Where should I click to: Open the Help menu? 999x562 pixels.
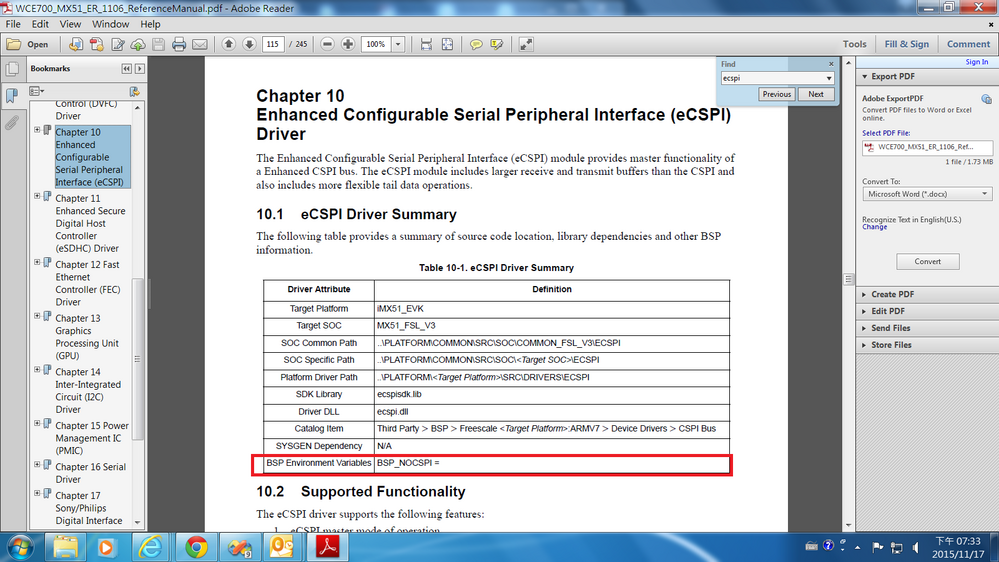pyautogui.click(x=150, y=24)
